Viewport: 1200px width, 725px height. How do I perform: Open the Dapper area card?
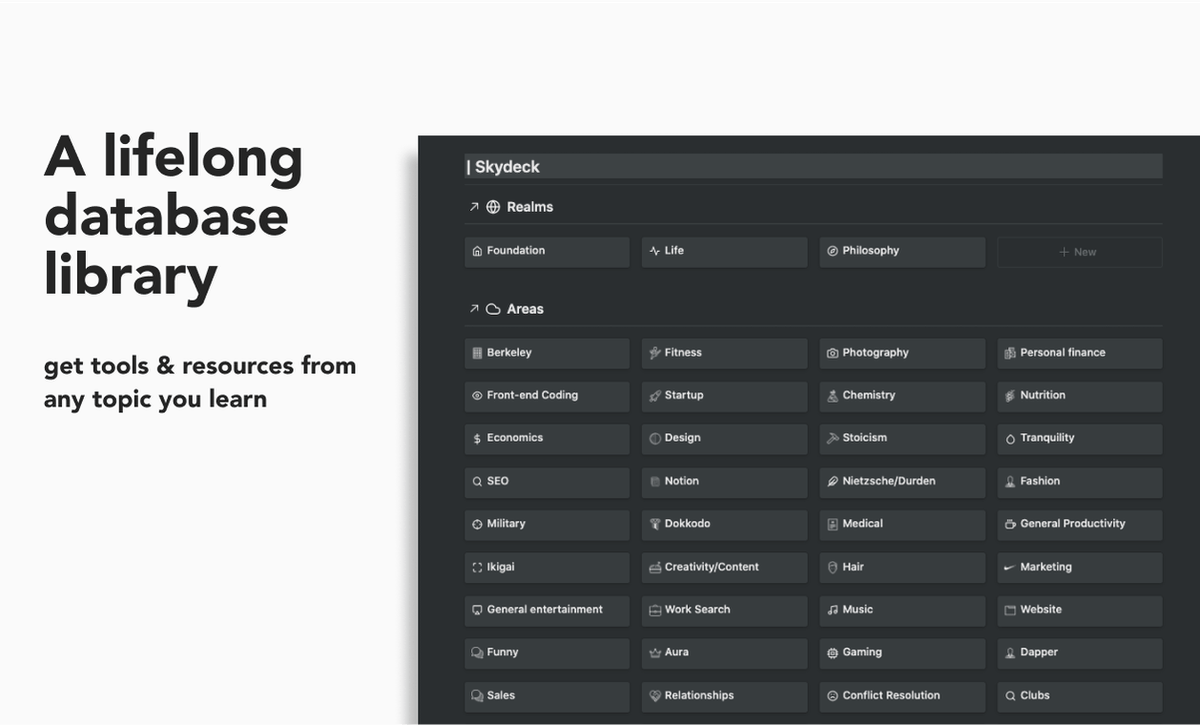point(1080,653)
